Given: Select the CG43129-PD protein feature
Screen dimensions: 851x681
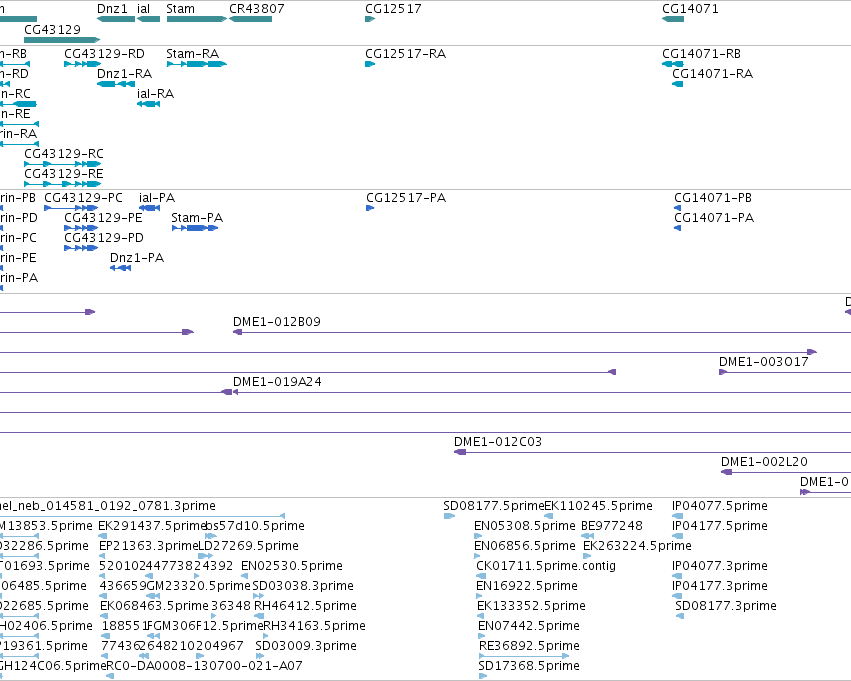Looking at the screenshot, I should point(81,248).
